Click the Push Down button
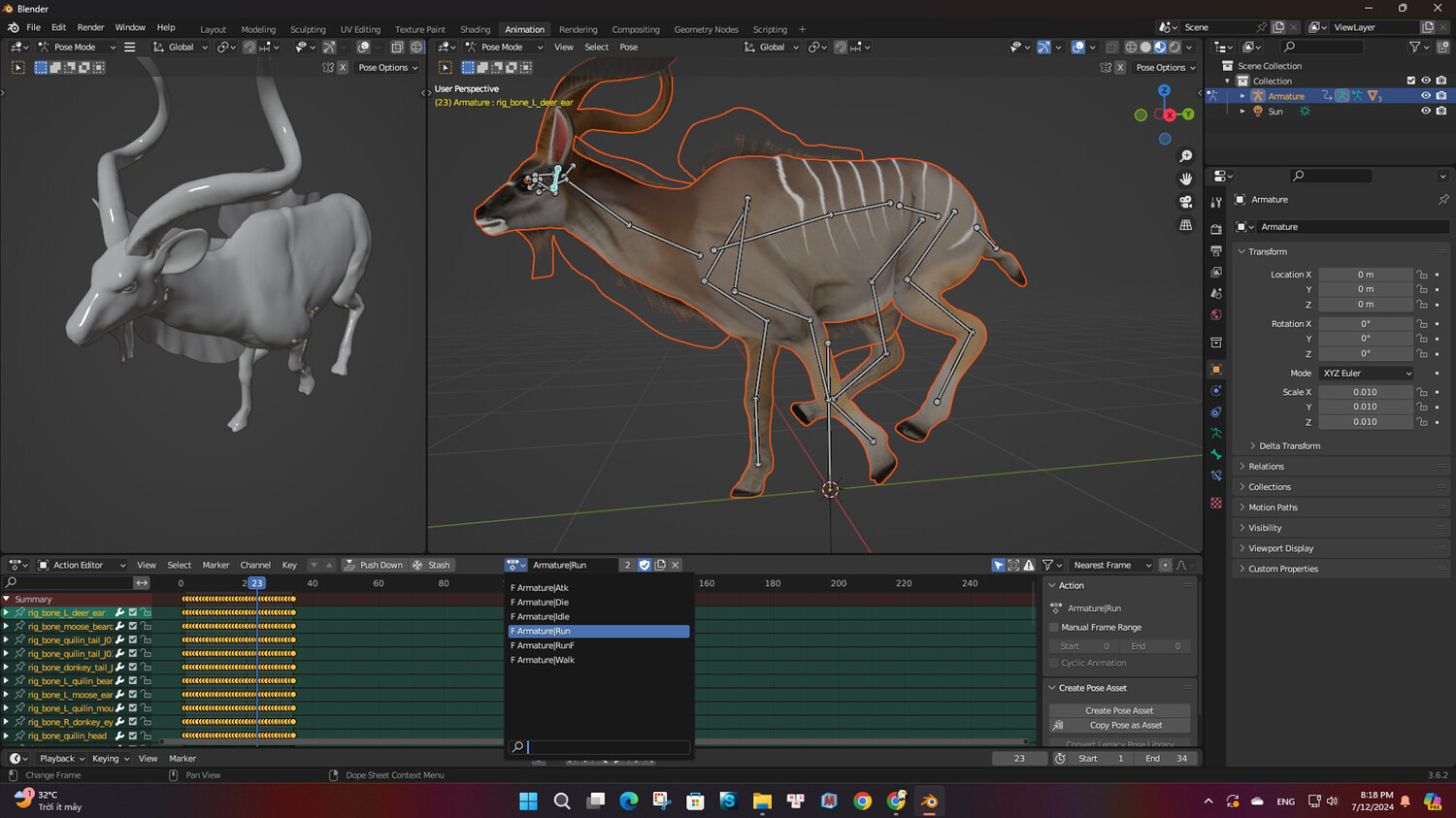This screenshot has width=1456, height=818. (374, 565)
